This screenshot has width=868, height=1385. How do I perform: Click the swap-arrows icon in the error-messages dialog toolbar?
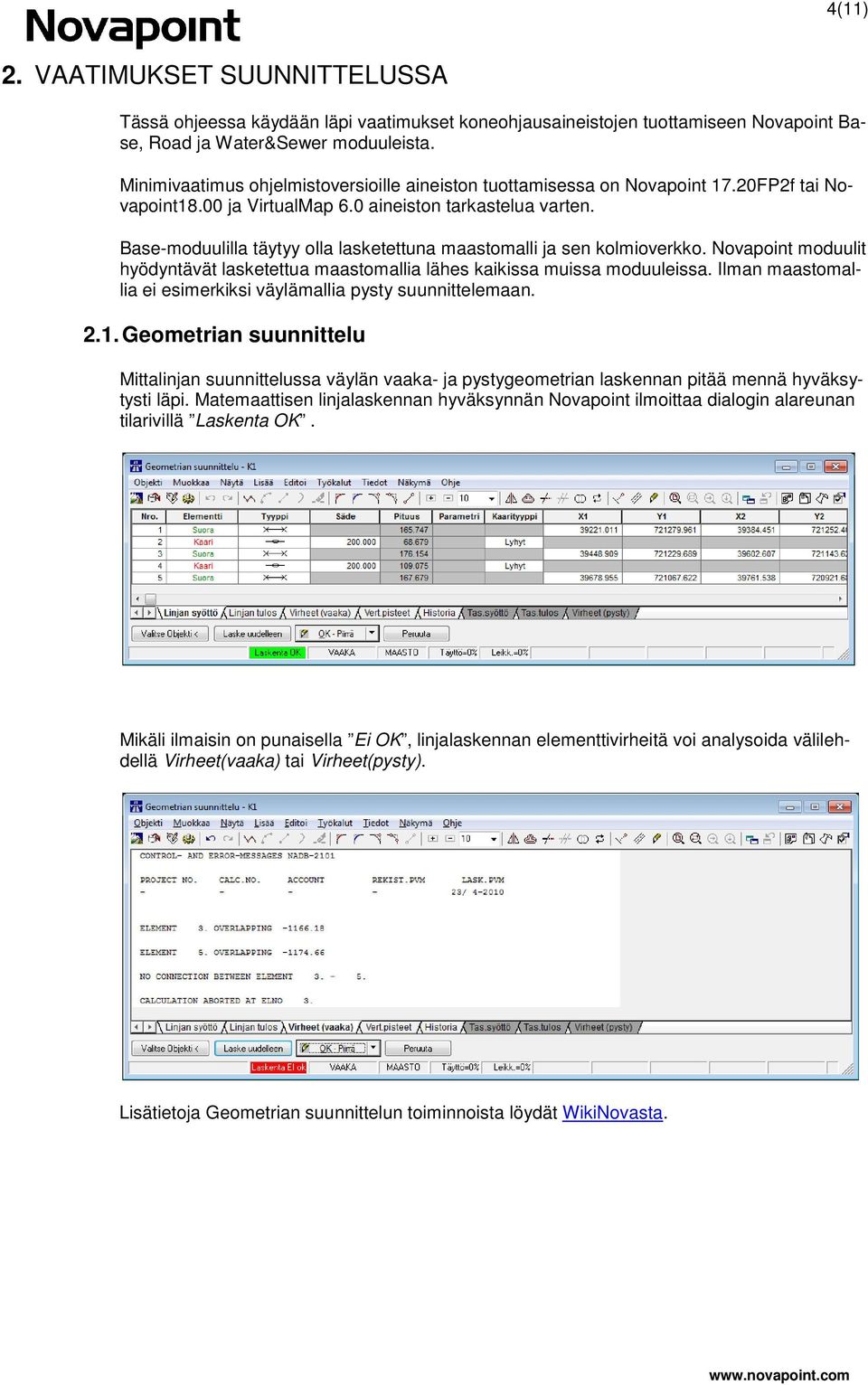click(599, 839)
